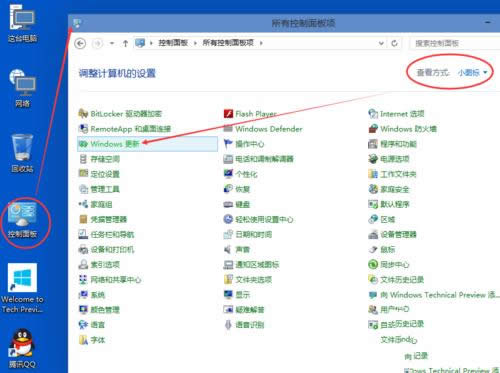Expand the address bar history dropdown

pyautogui.click(x=381, y=43)
